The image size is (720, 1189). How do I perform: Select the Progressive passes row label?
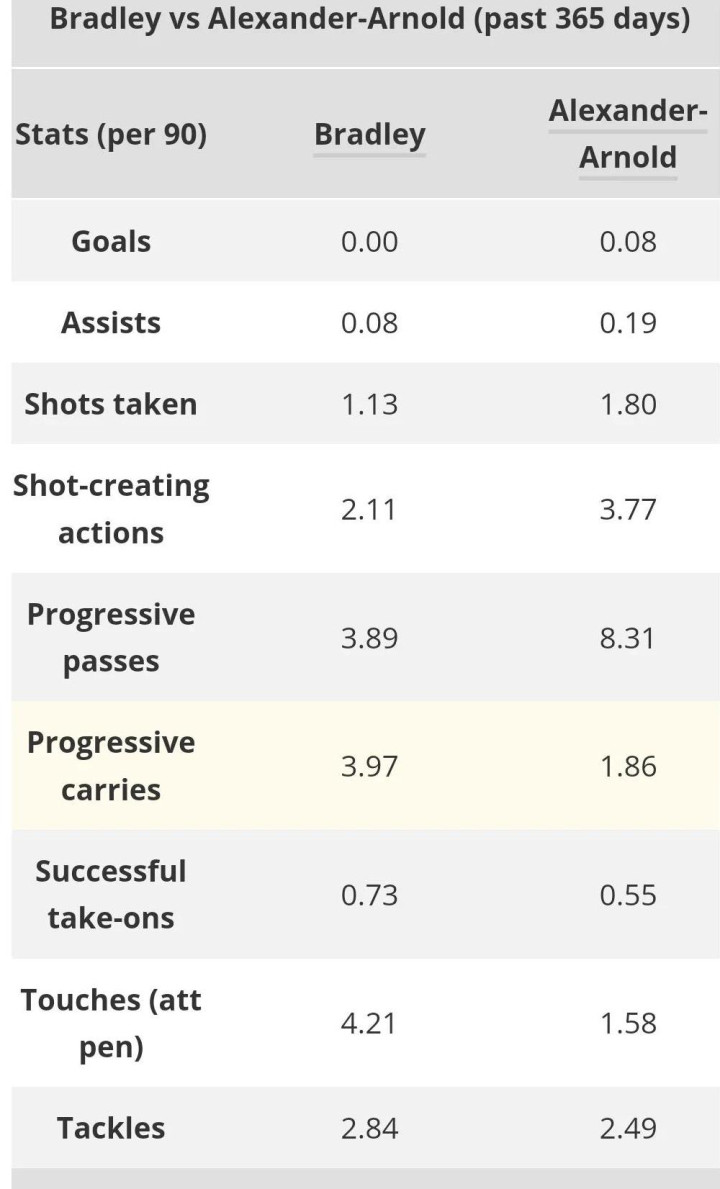pos(111,638)
